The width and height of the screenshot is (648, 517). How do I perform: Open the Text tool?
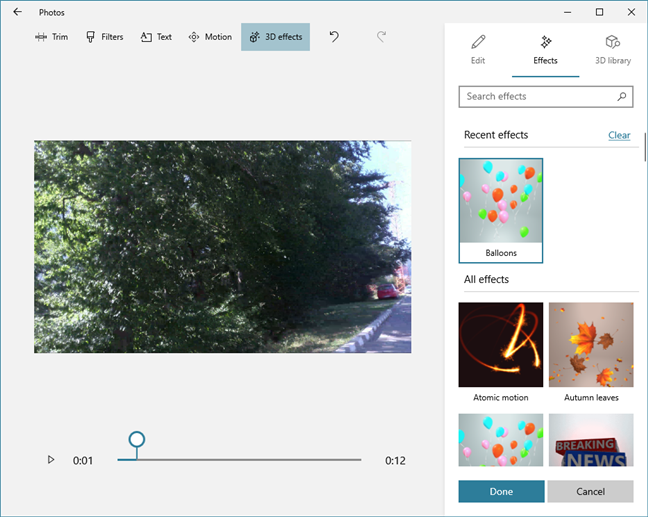[x=156, y=37]
